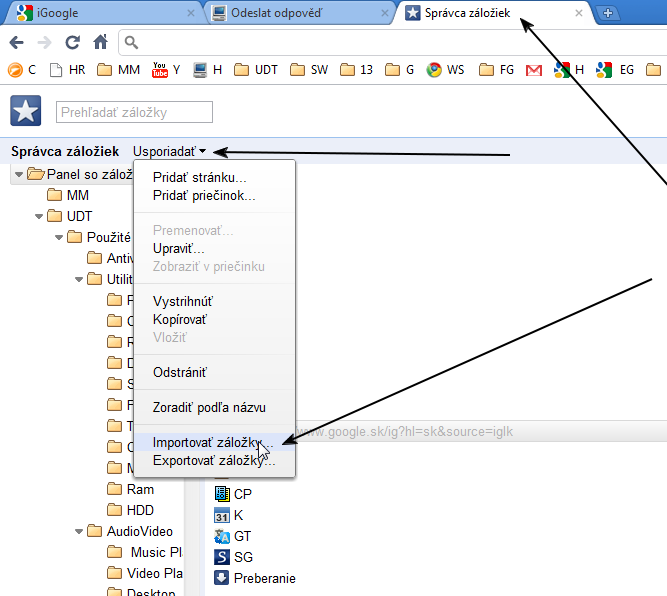Open the 13 bookmarks bar folder

356,70
